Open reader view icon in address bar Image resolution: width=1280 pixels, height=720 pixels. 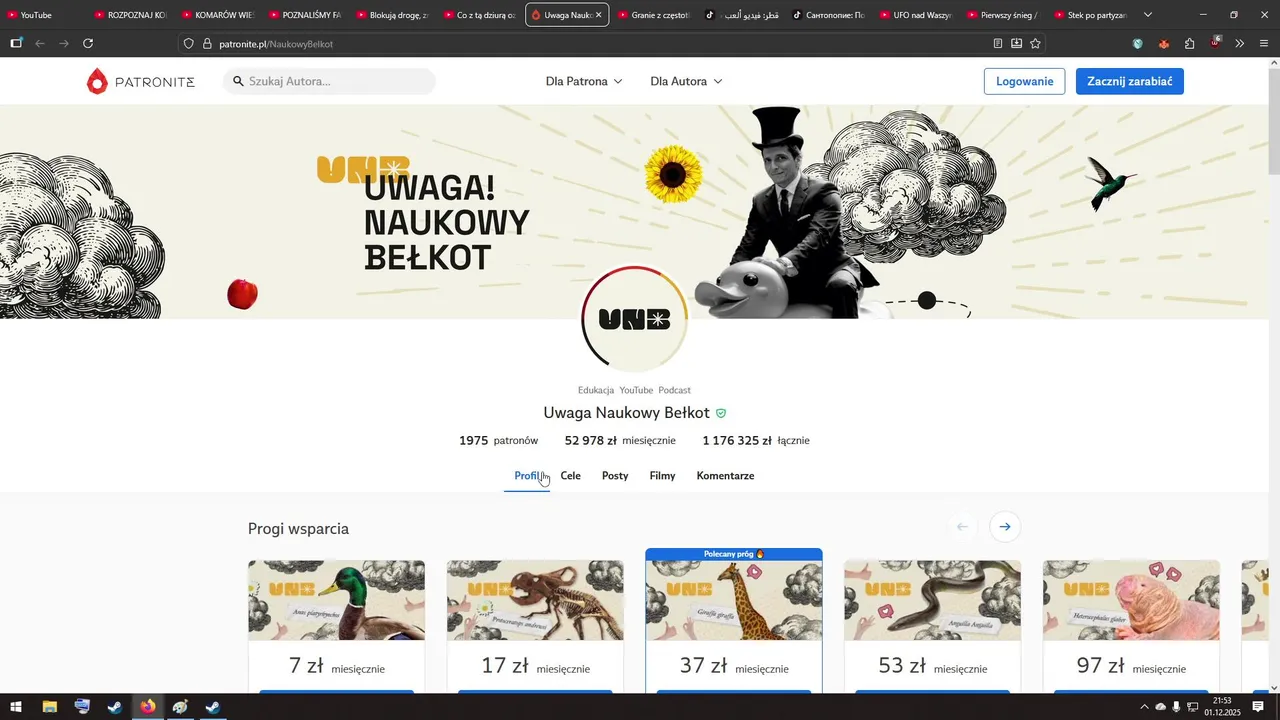(998, 44)
